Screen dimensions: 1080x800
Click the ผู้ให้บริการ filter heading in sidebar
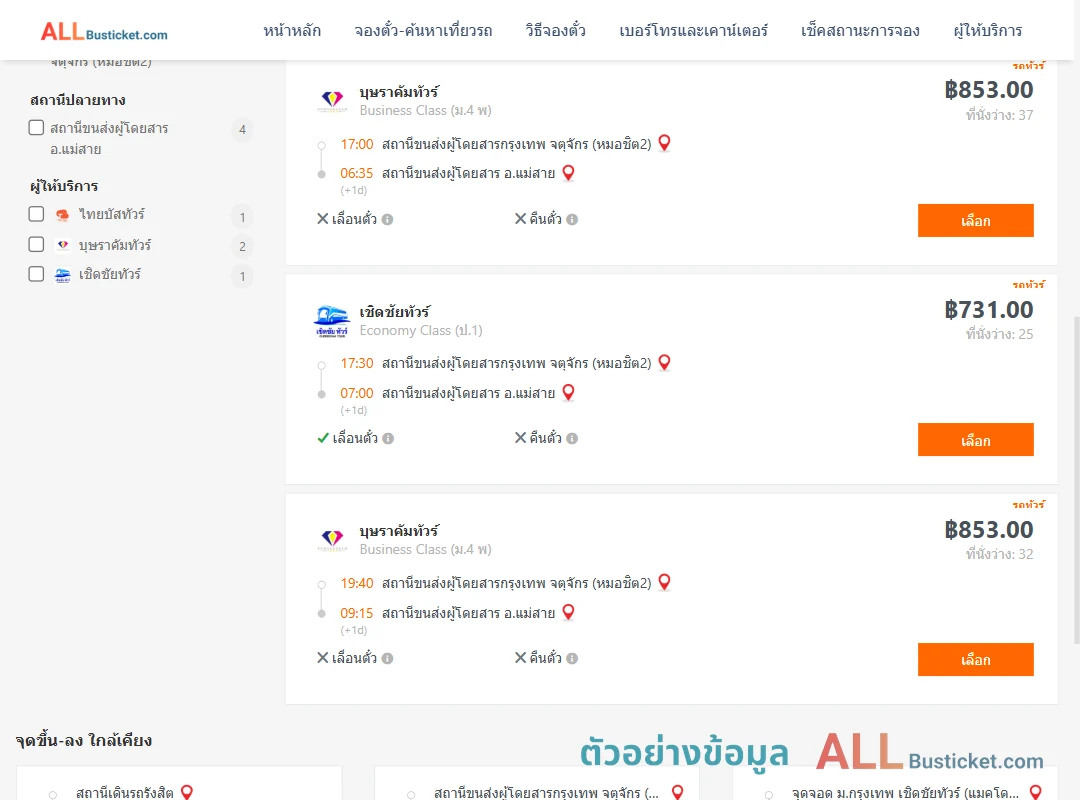[x=64, y=186]
